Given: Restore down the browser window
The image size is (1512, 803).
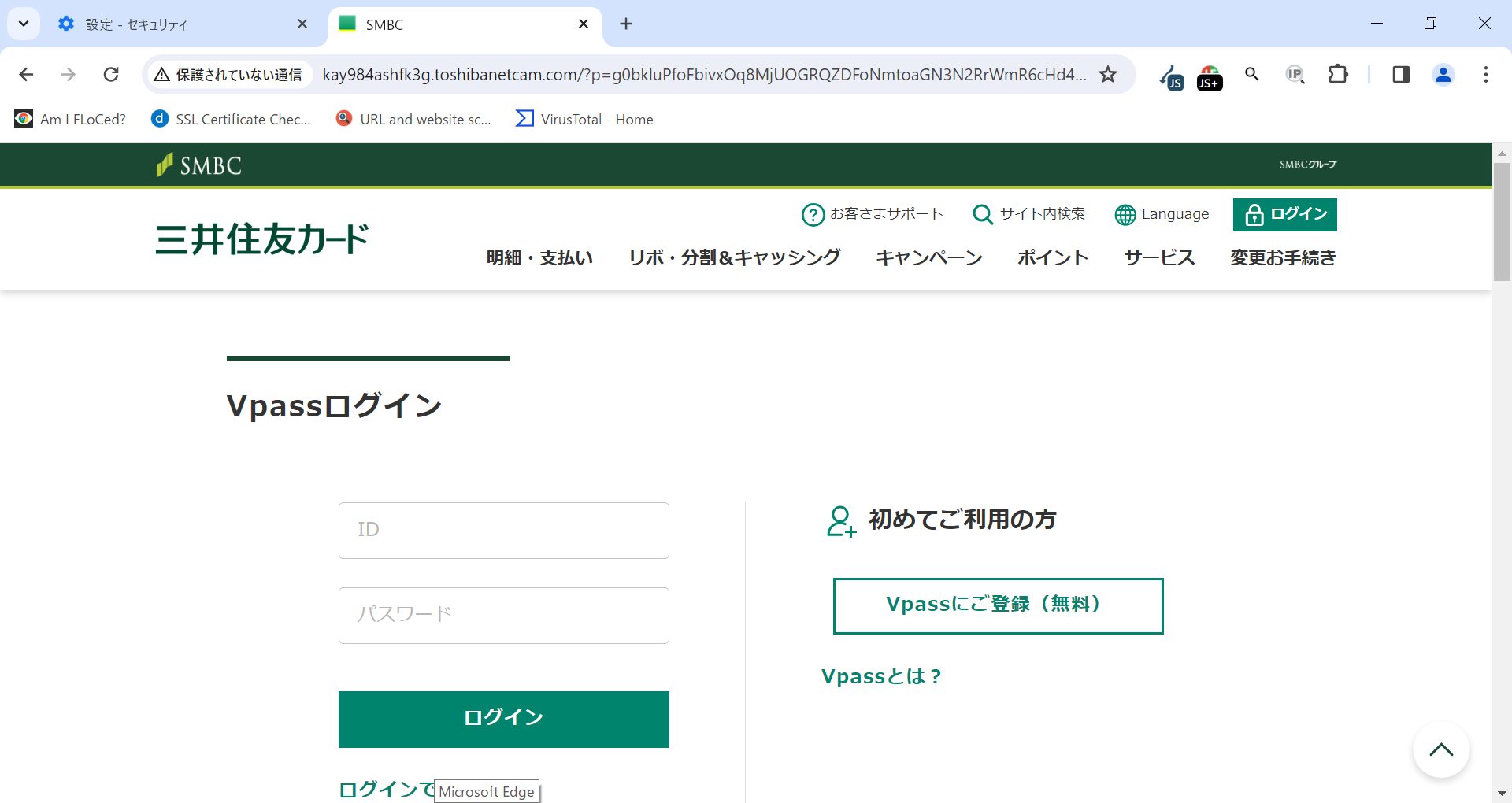Looking at the screenshot, I should 1430,24.
